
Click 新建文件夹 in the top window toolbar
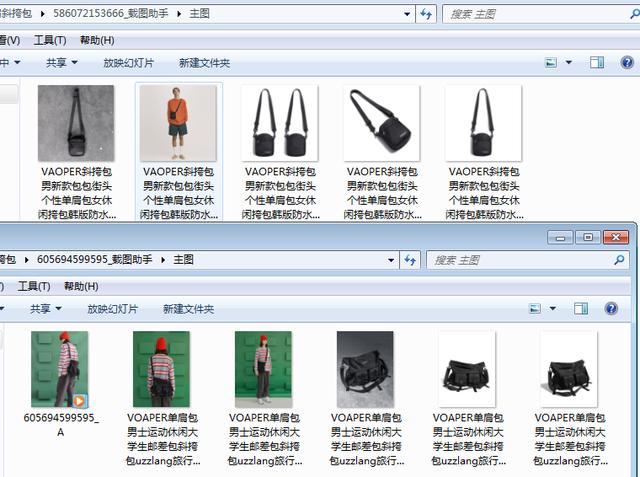(204, 63)
